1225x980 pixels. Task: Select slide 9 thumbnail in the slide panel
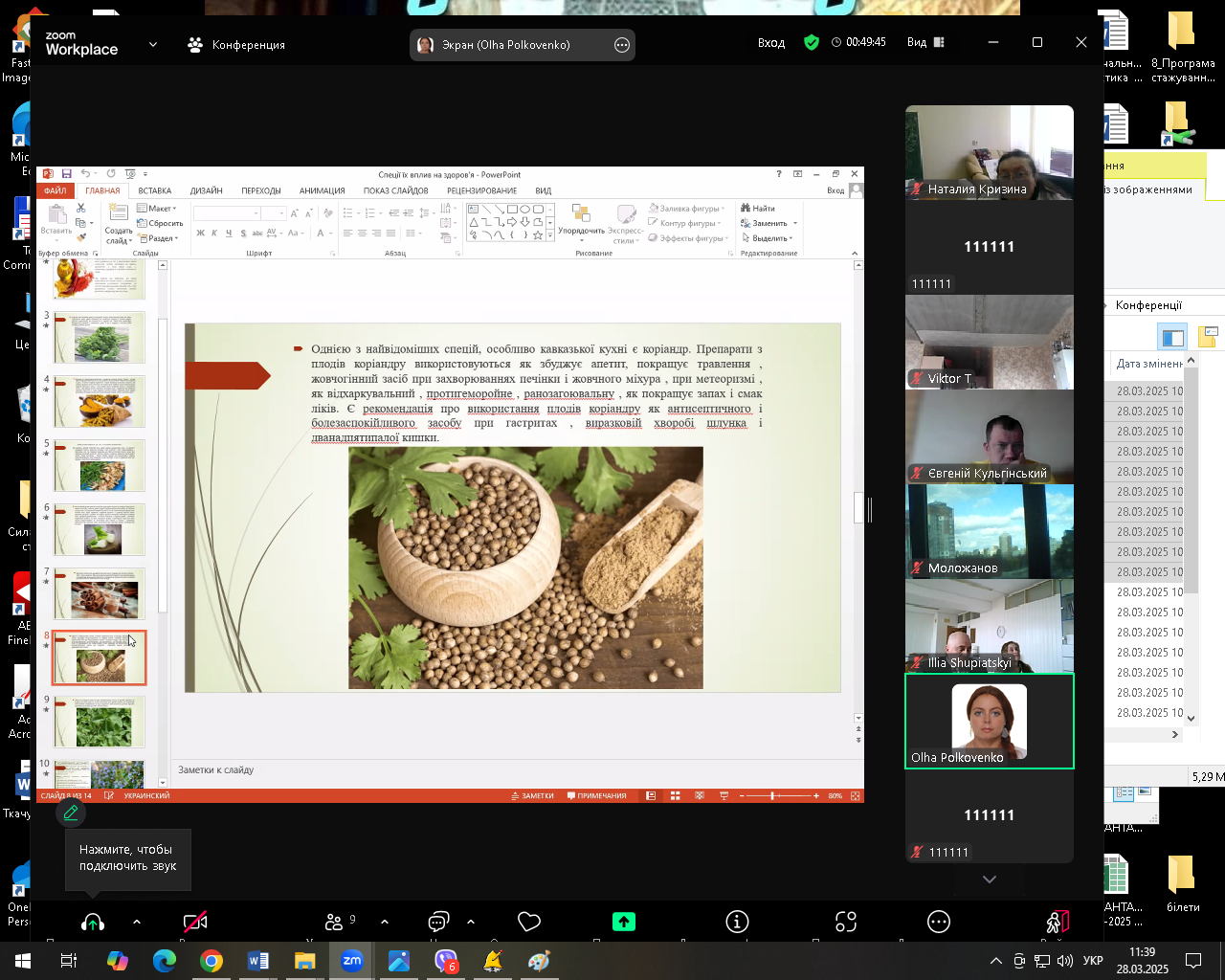pyautogui.click(x=100, y=721)
